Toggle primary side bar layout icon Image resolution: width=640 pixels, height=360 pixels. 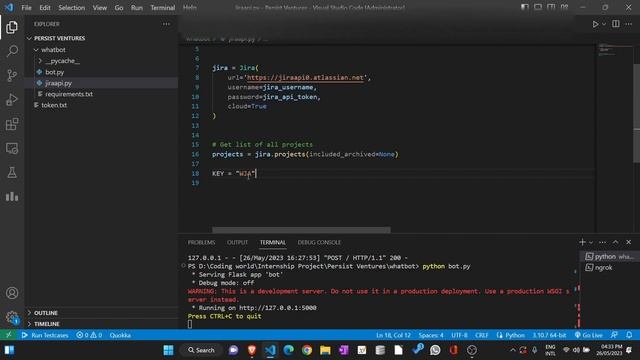coord(525,7)
